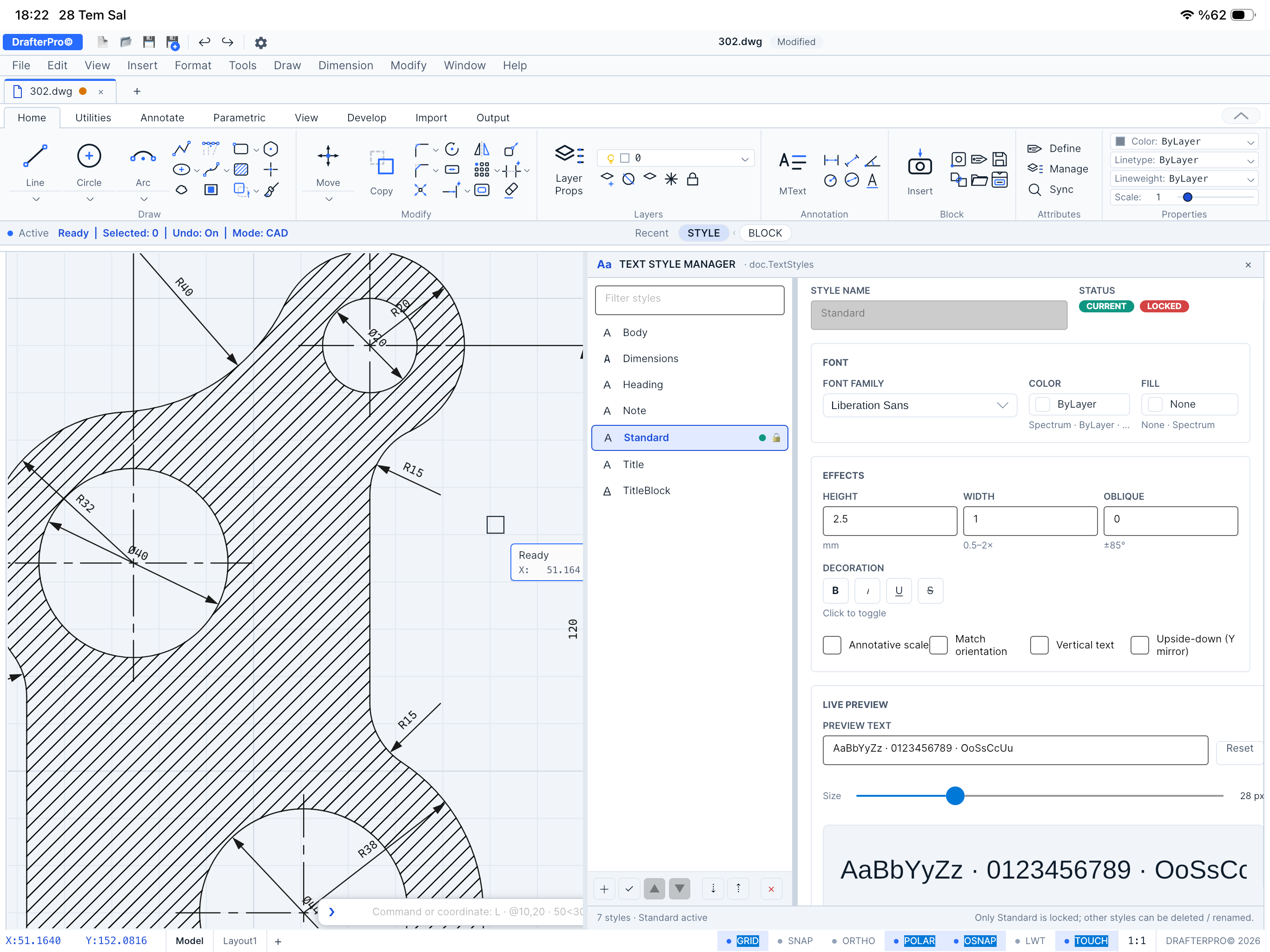
Task: Select the linear dimension tool
Action: pos(831,160)
